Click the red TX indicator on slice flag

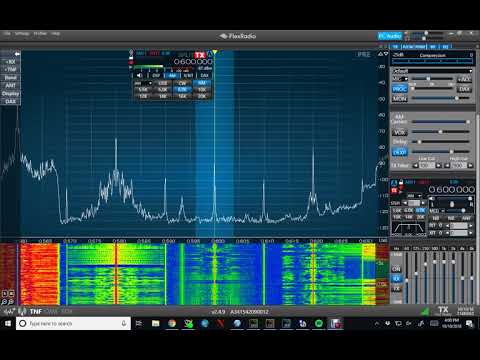coord(200,55)
